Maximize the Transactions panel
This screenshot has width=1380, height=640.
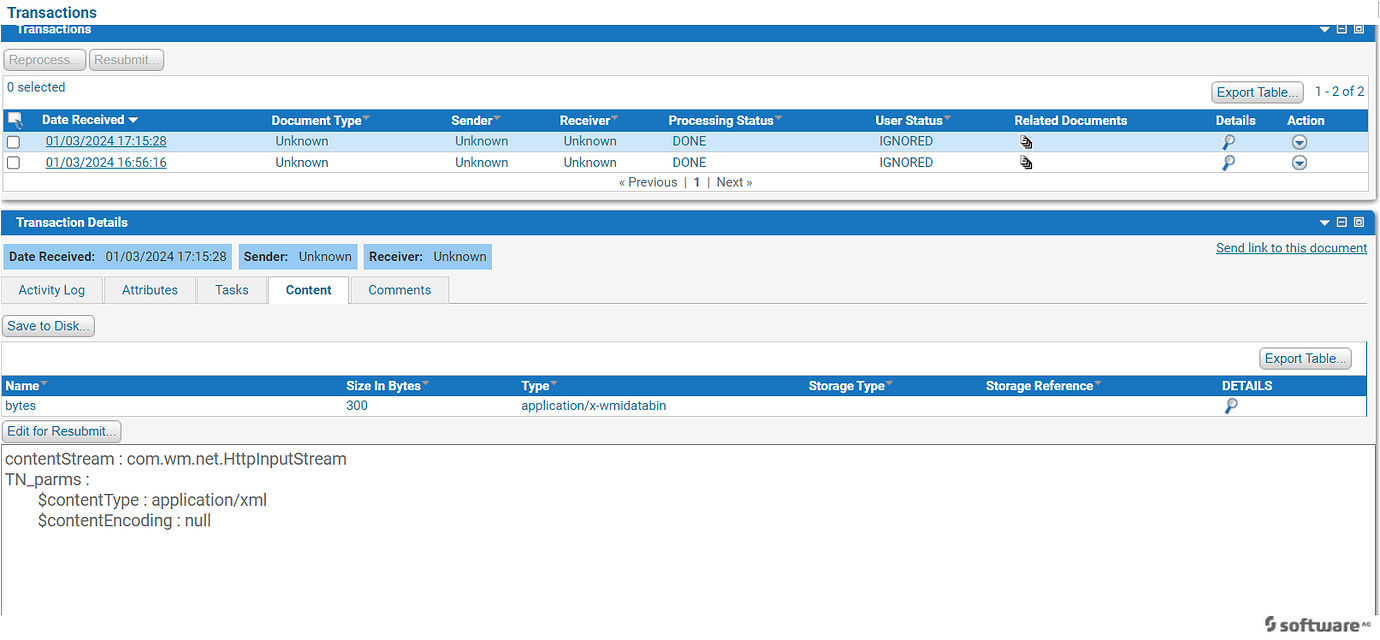click(x=1359, y=29)
